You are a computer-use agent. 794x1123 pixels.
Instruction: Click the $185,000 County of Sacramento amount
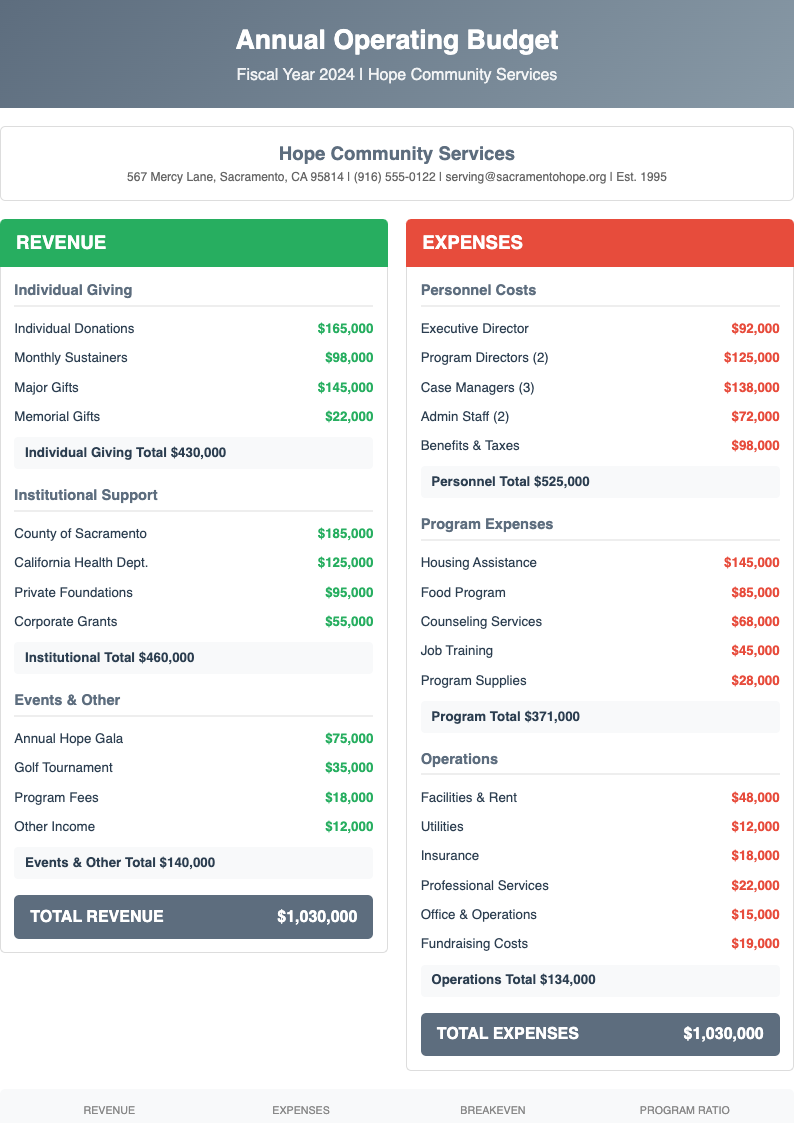(x=345, y=534)
